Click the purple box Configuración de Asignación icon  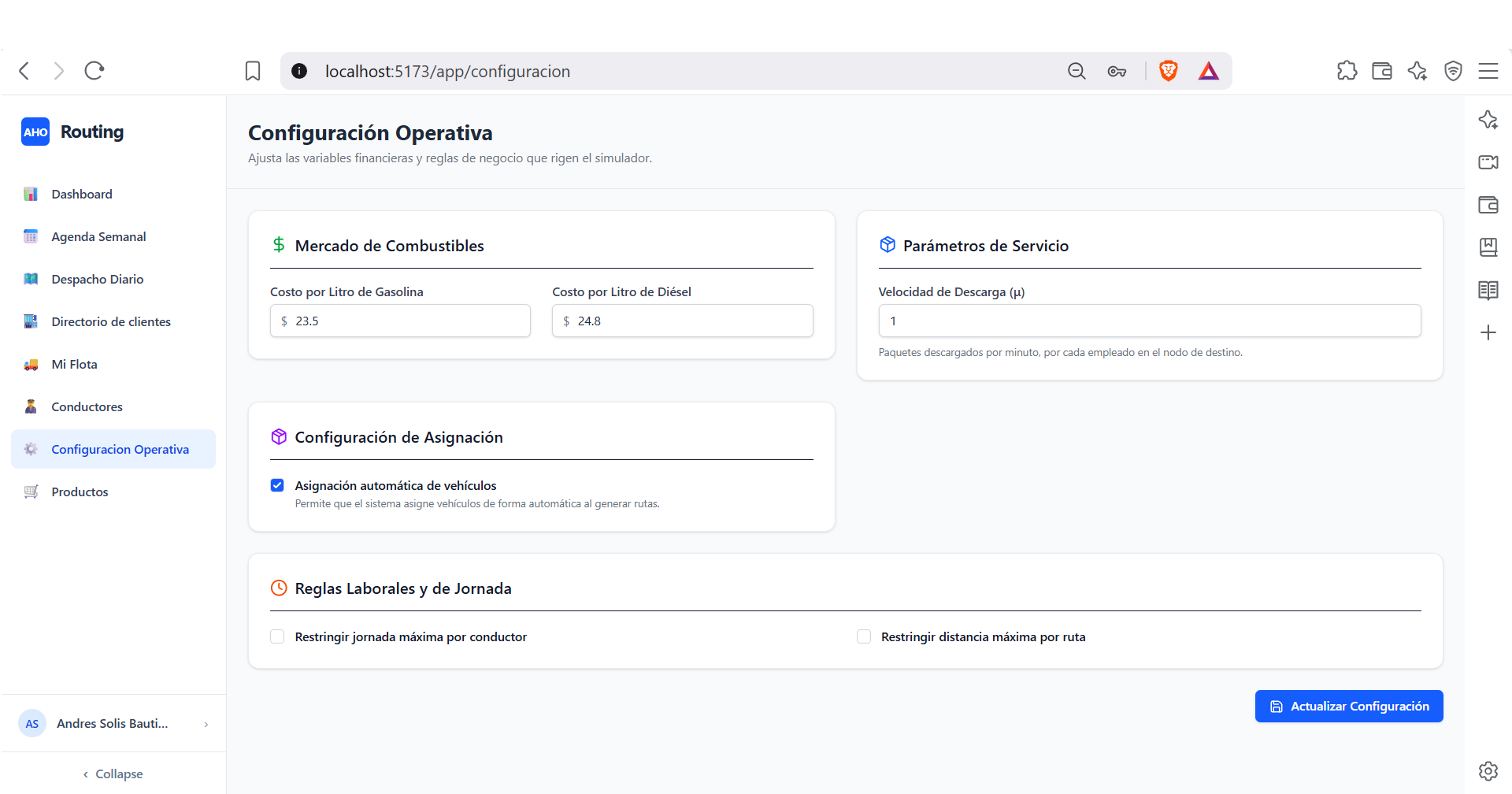tap(279, 436)
